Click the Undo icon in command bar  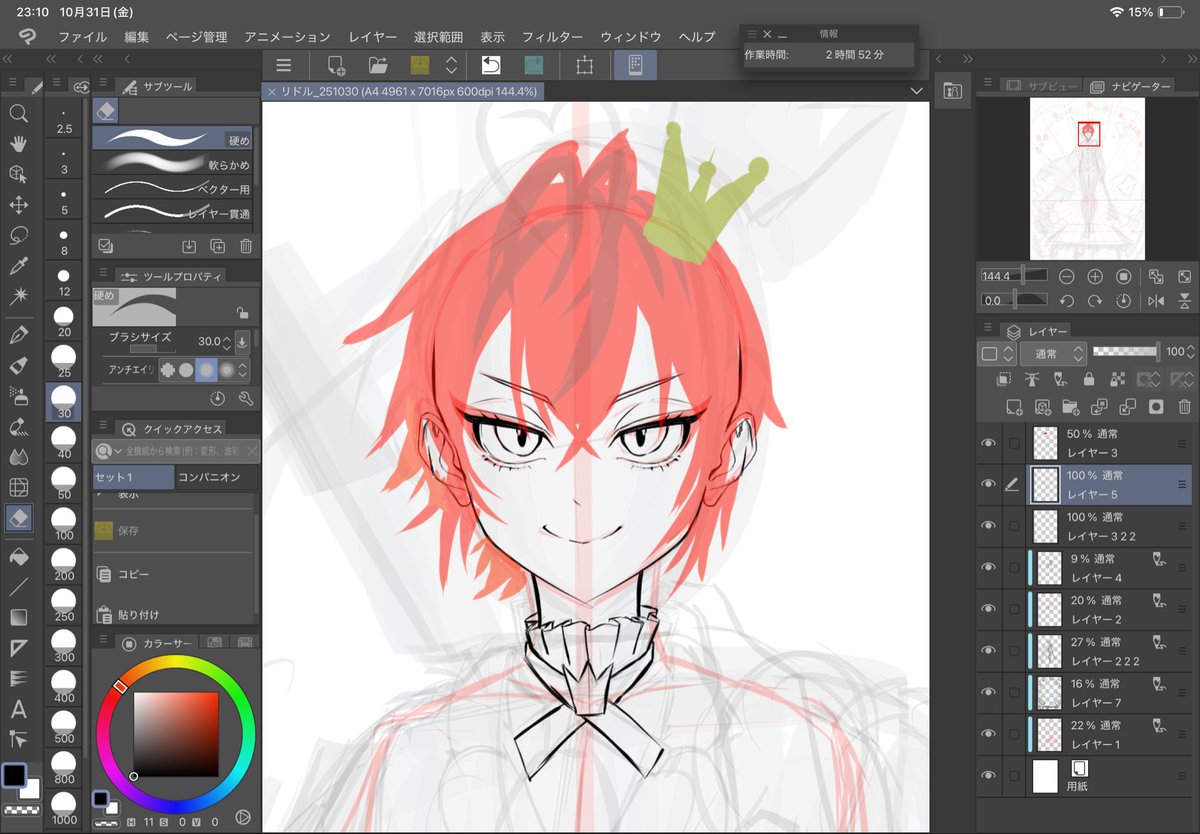coord(491,65)
